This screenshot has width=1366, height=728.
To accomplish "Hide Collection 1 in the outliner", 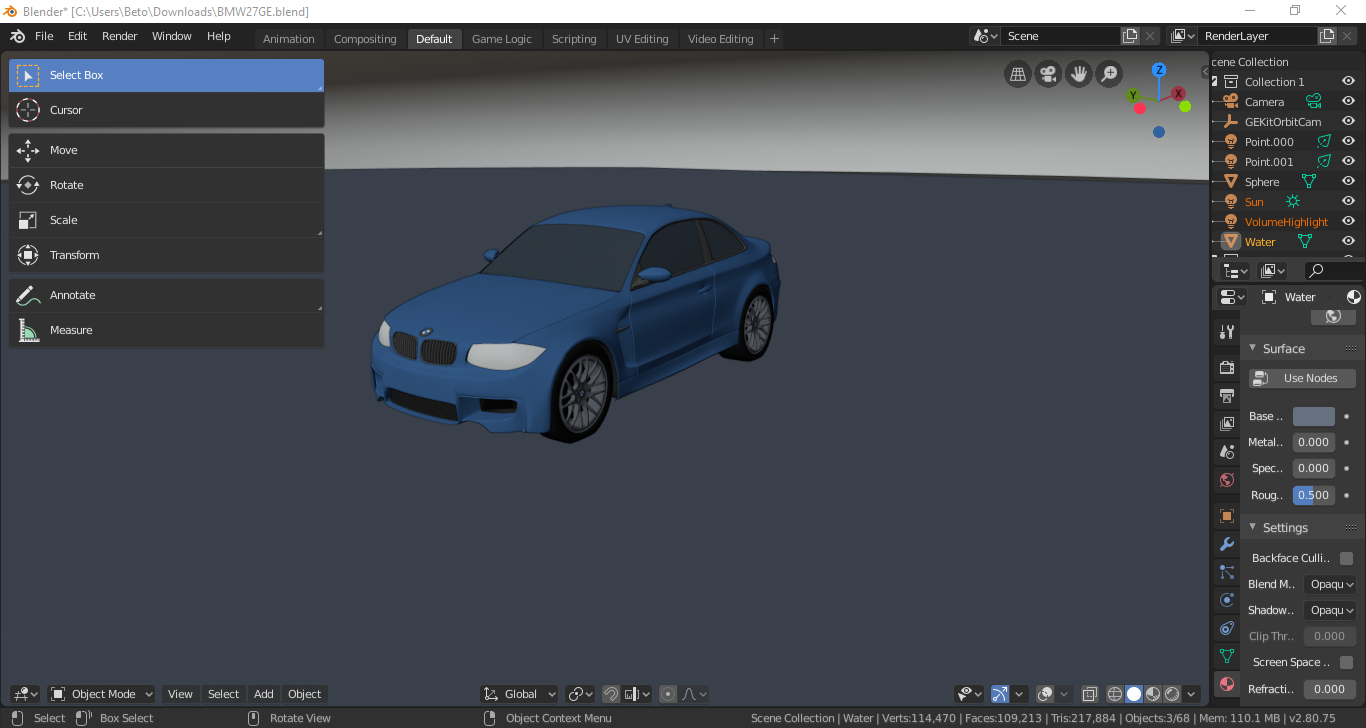I will pos(1348,81).
